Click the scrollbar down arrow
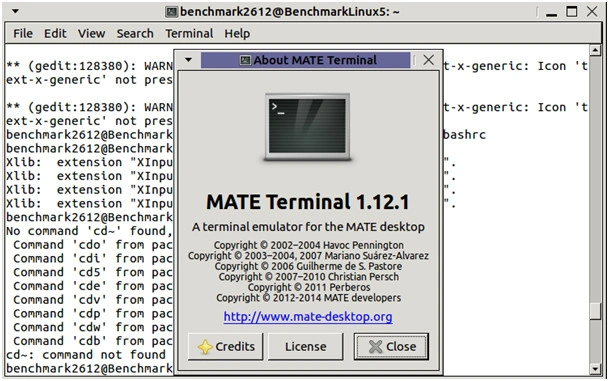 tap(595, 368)
